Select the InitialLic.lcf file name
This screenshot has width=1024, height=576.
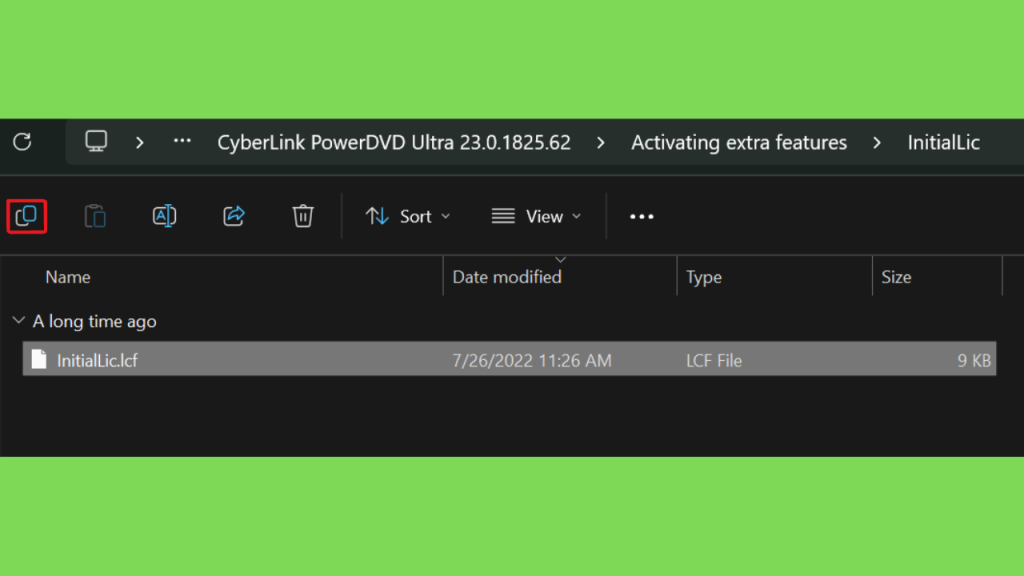coord(97,360)
